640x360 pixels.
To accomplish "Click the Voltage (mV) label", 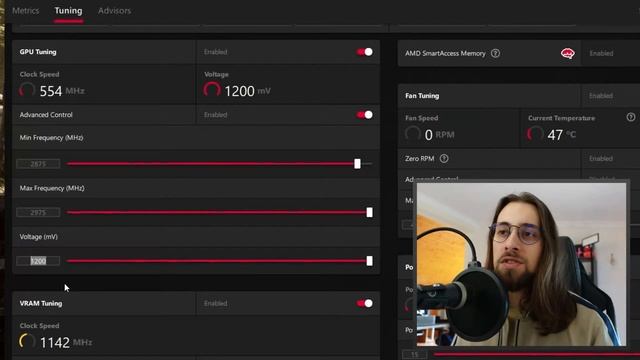I will tap(39, 237).
